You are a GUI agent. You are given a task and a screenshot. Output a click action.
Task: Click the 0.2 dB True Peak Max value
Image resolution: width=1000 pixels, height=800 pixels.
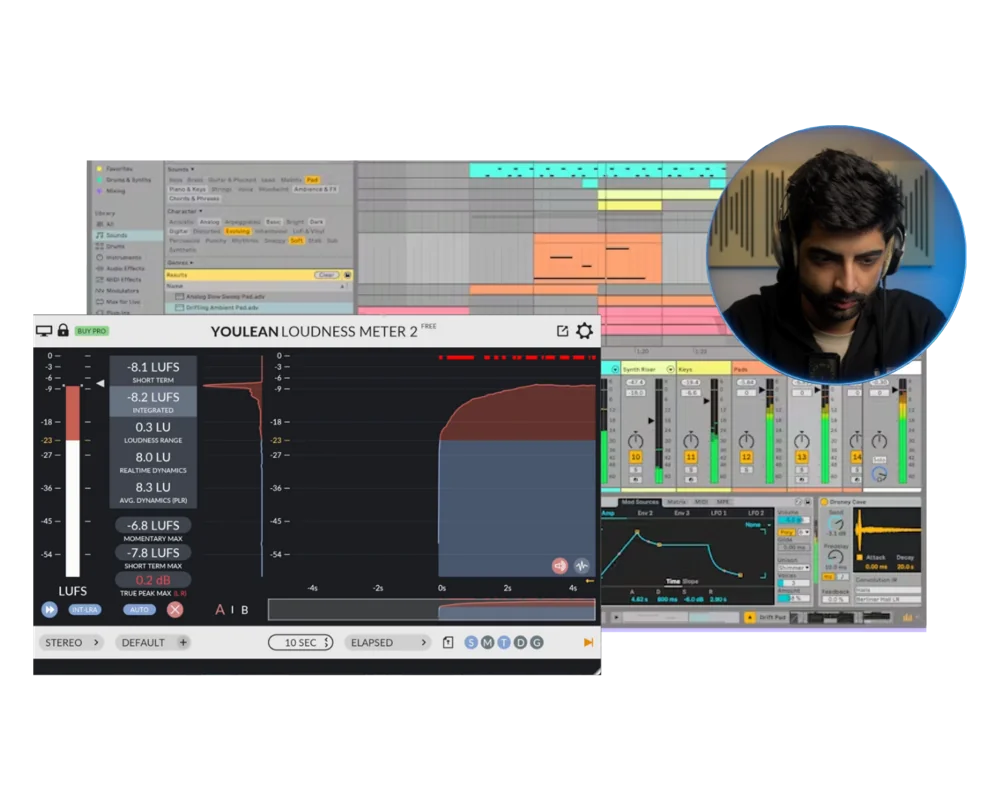pyautogui.click(x=153, y=580)
